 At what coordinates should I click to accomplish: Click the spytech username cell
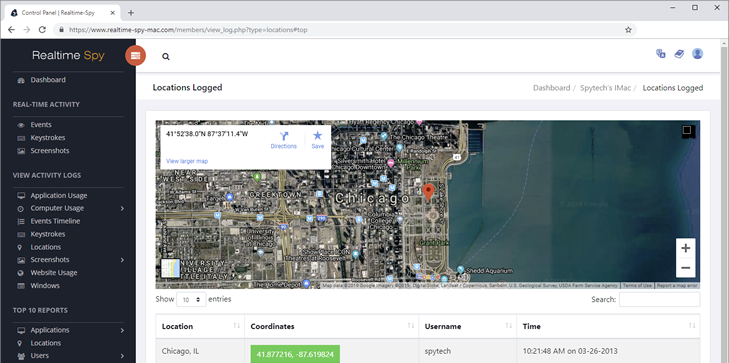coord(437,351)
